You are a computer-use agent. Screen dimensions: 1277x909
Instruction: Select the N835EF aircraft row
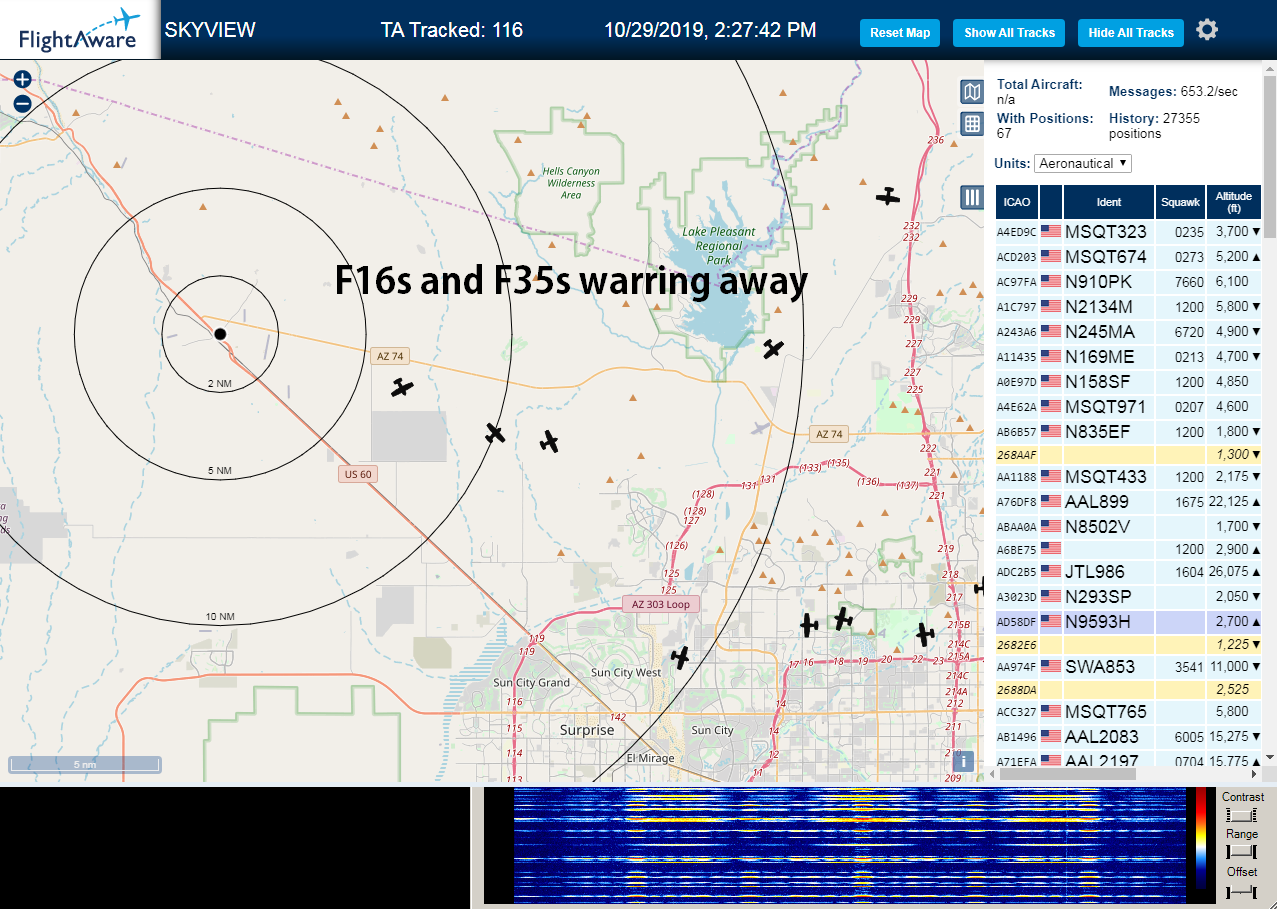(x=1129, y=431)
